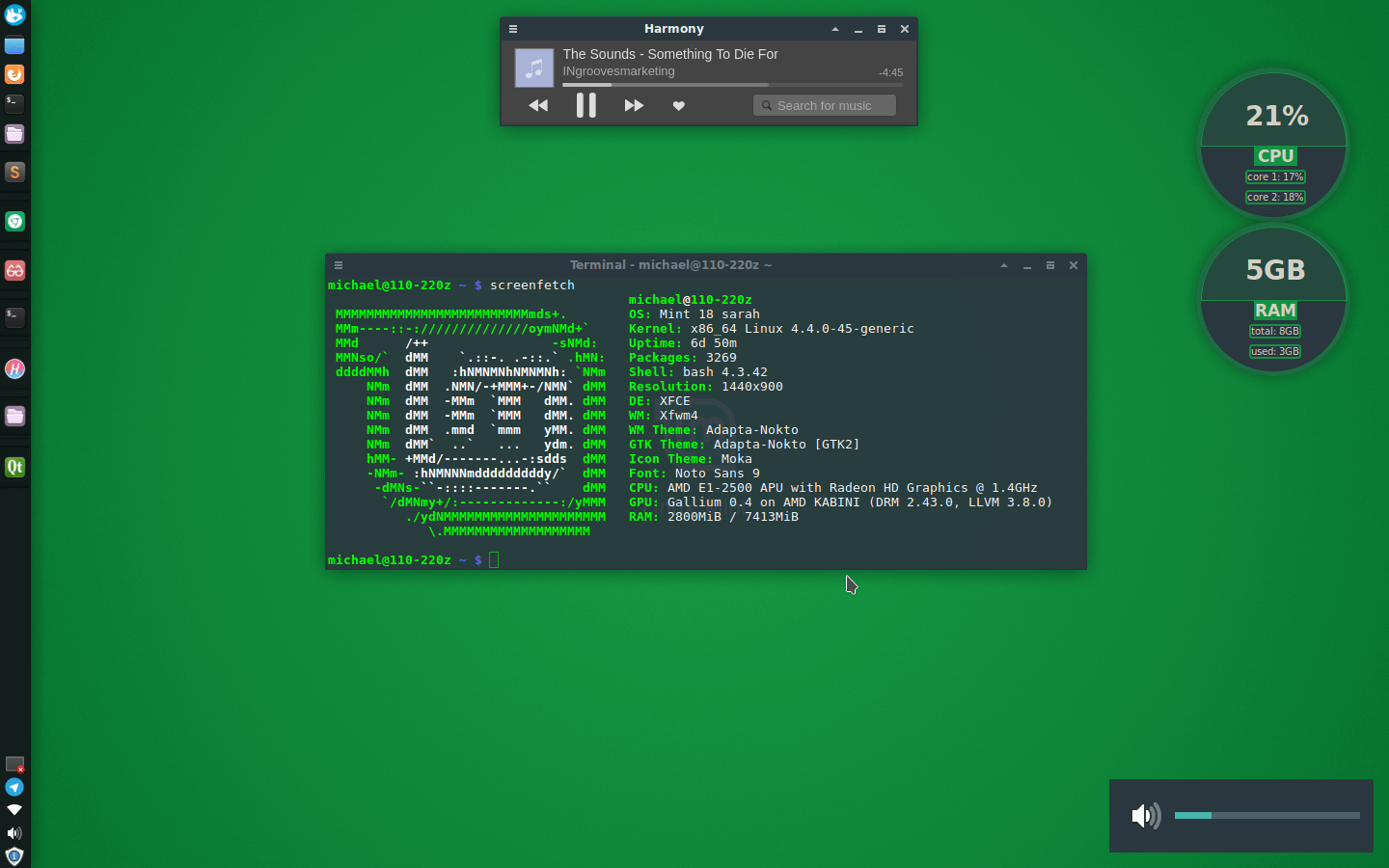
Task: Open Telegram from the dock
Action: click(x=14, y=787)
